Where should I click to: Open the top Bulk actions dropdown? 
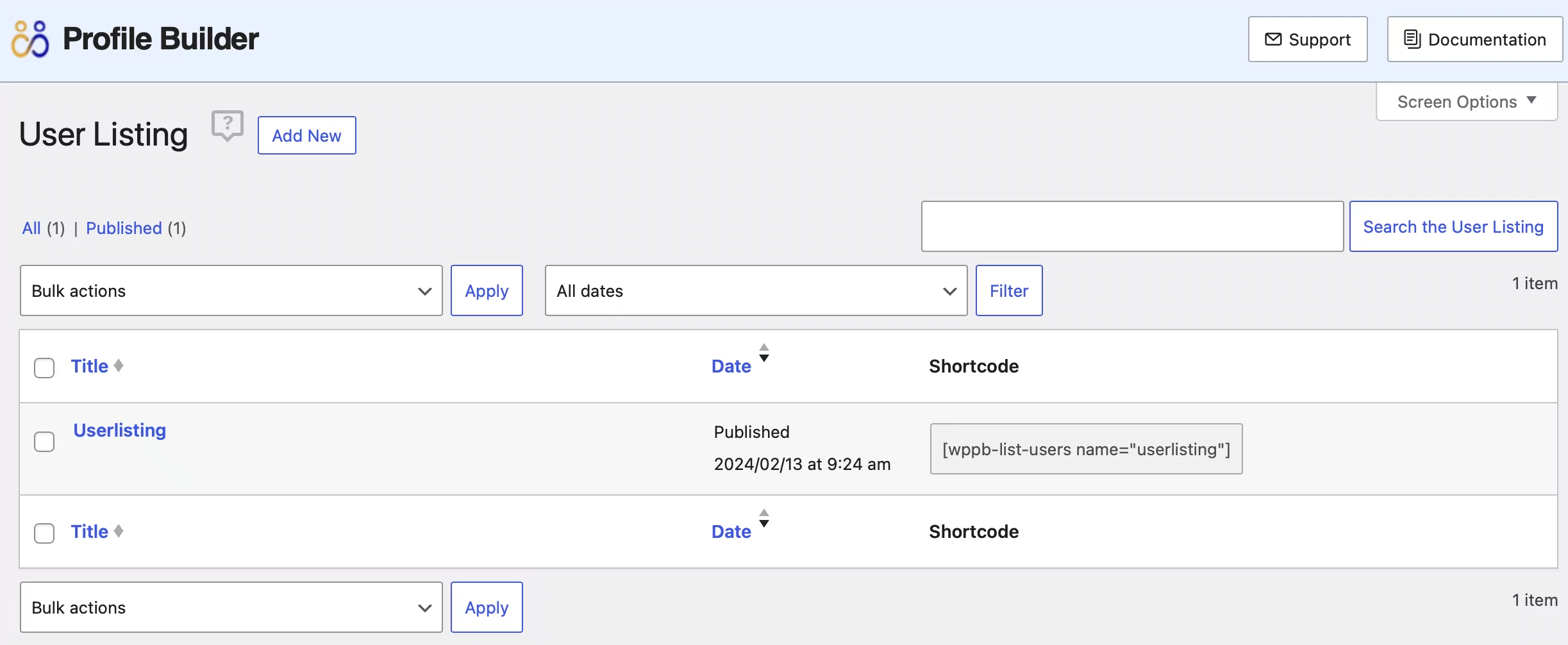tap(231, 290)
